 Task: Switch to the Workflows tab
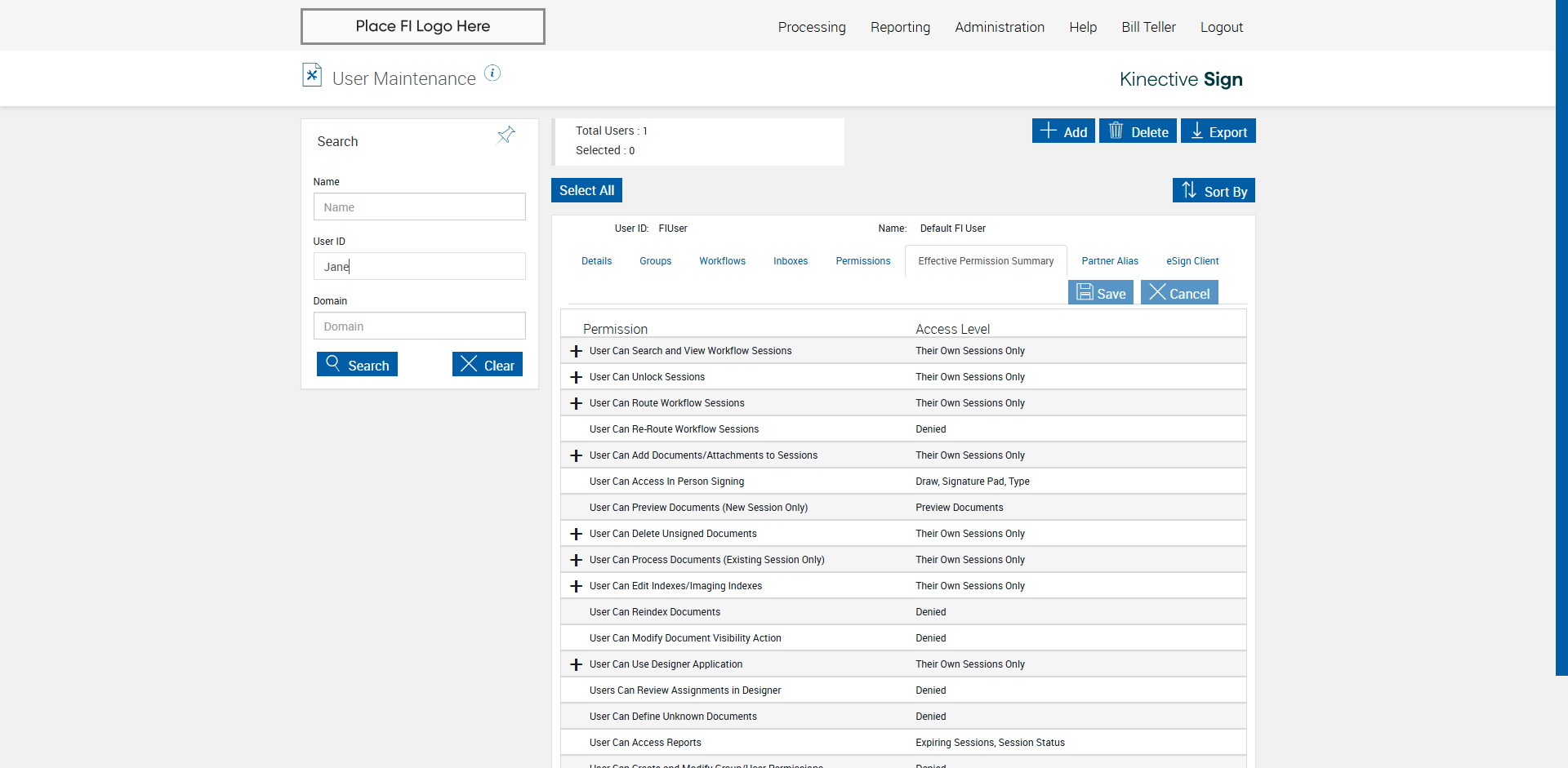[x=722, y=261]
